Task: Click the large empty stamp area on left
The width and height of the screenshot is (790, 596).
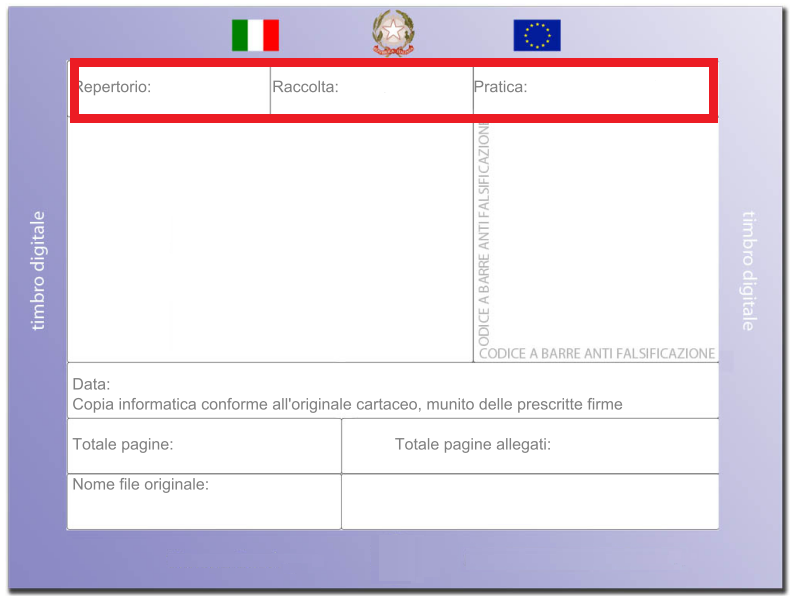Action: pyautogui.click(x=270, y=240)
